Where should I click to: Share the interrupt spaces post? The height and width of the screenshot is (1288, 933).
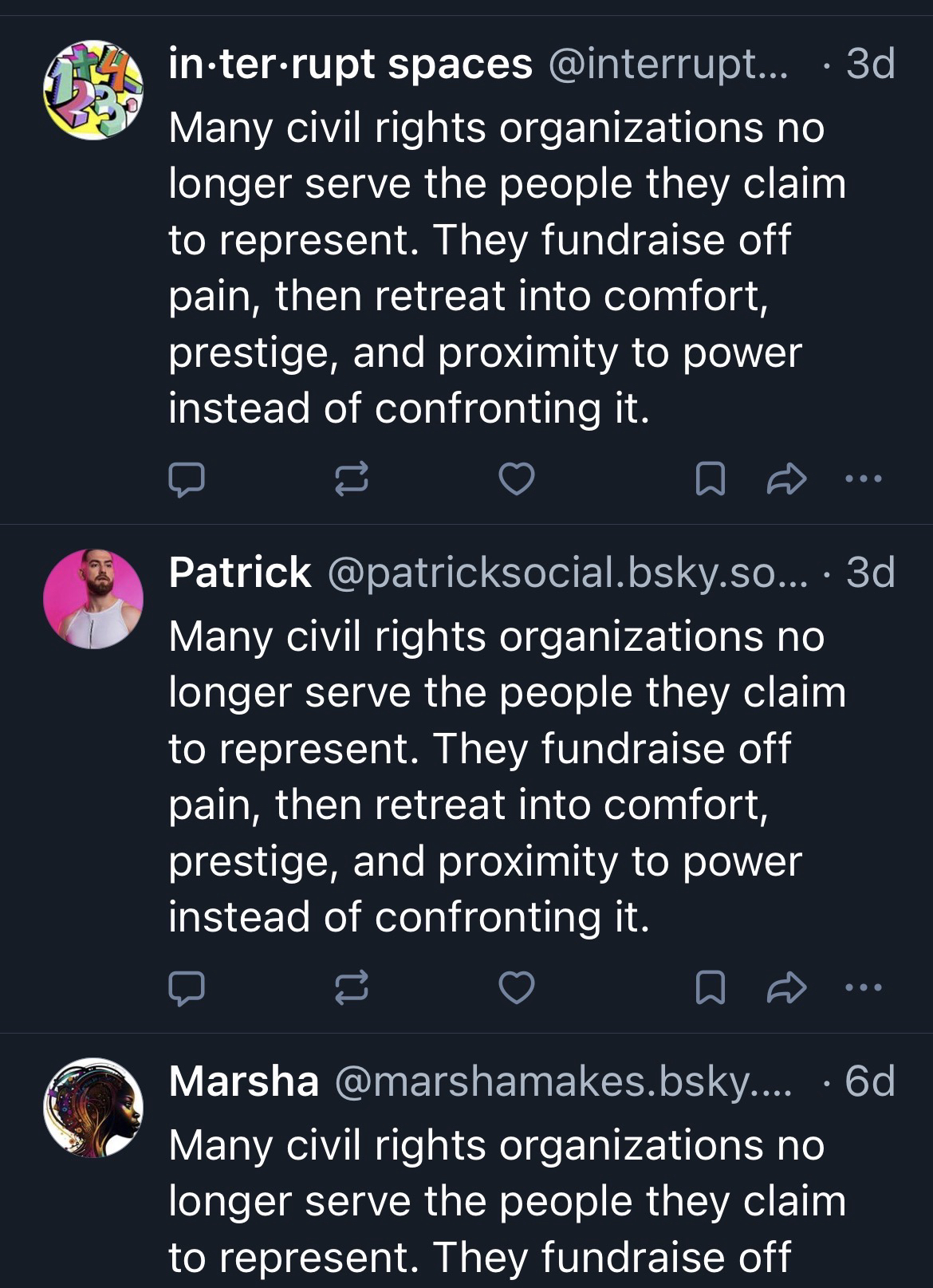coord(786,479)
